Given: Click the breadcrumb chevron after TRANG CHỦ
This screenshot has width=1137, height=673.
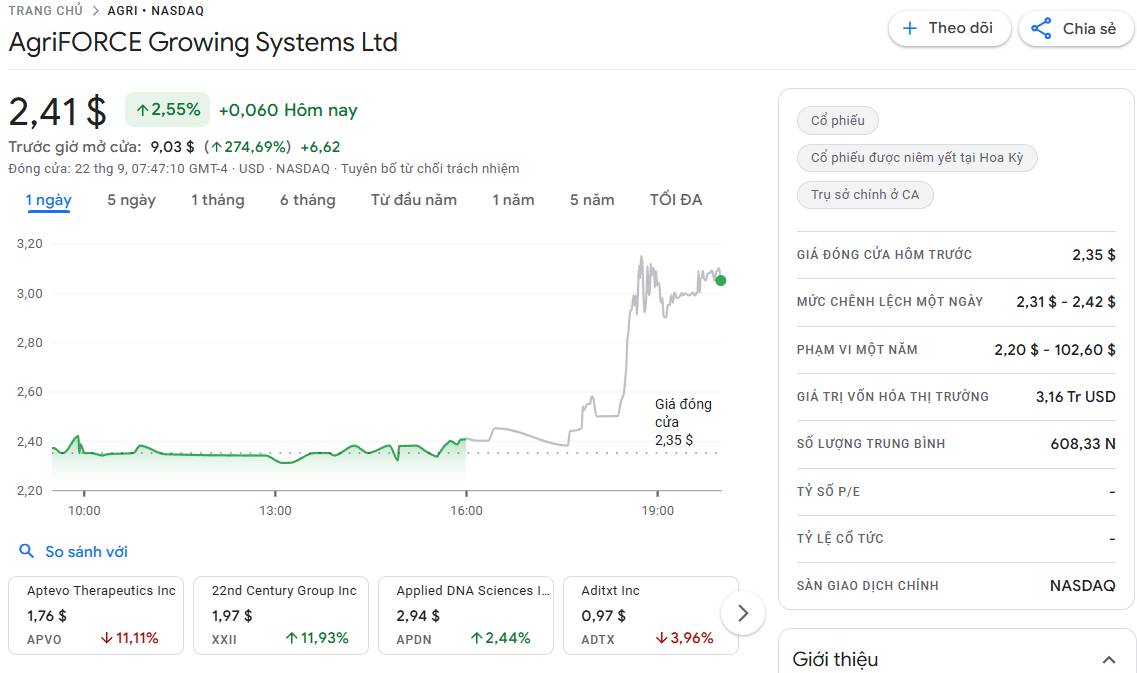Looking at the screenshot, I should click(x=95, y=11).
